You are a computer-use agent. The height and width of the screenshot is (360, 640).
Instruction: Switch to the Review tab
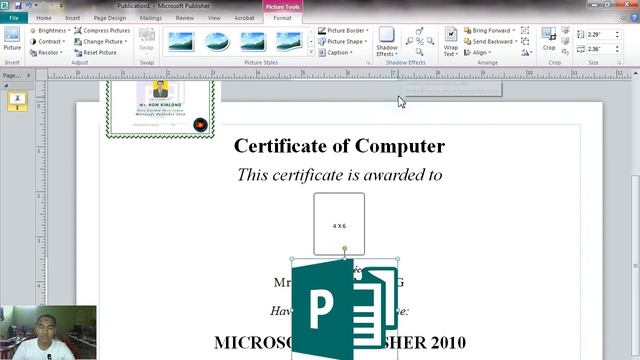coord(185,18)
